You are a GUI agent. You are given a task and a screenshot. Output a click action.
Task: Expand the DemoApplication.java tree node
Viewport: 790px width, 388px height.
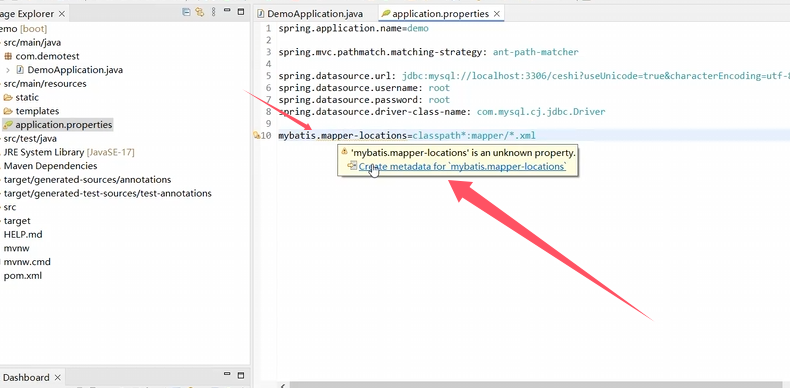click(x=8, y=70)
